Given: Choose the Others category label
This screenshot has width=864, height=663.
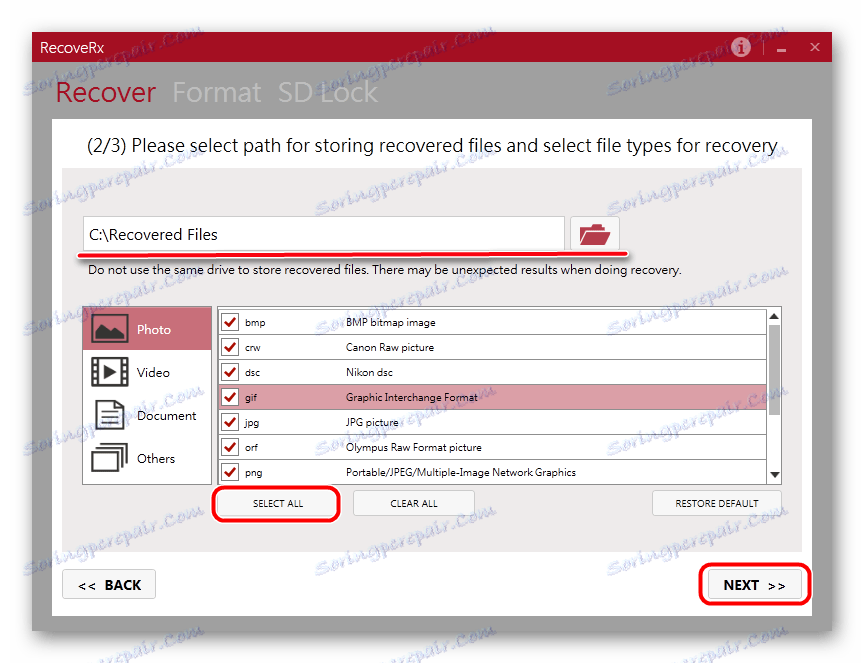Looking at the screenshot, I should click(156, 459).
